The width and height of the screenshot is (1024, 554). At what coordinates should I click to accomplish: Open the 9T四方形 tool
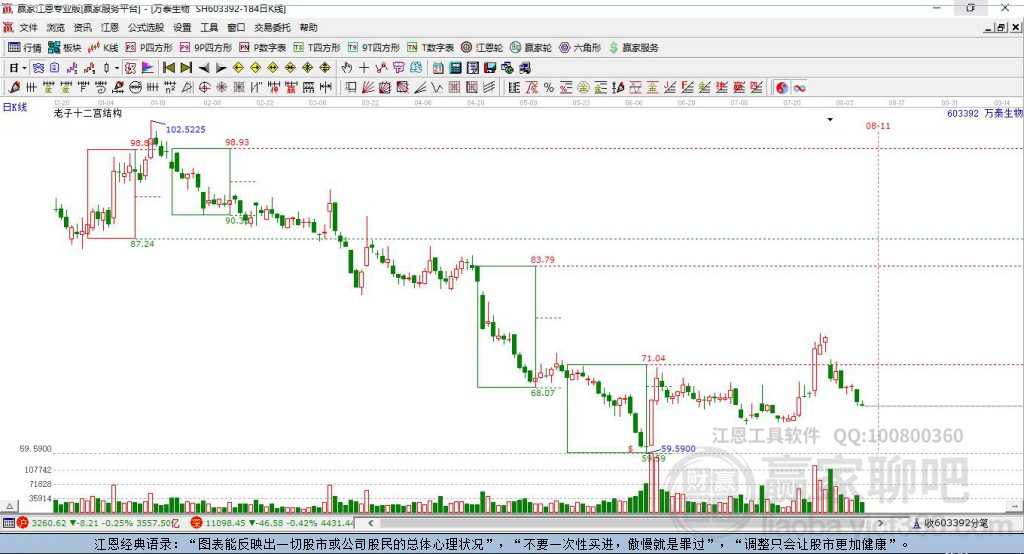click(x=374, y=48)
